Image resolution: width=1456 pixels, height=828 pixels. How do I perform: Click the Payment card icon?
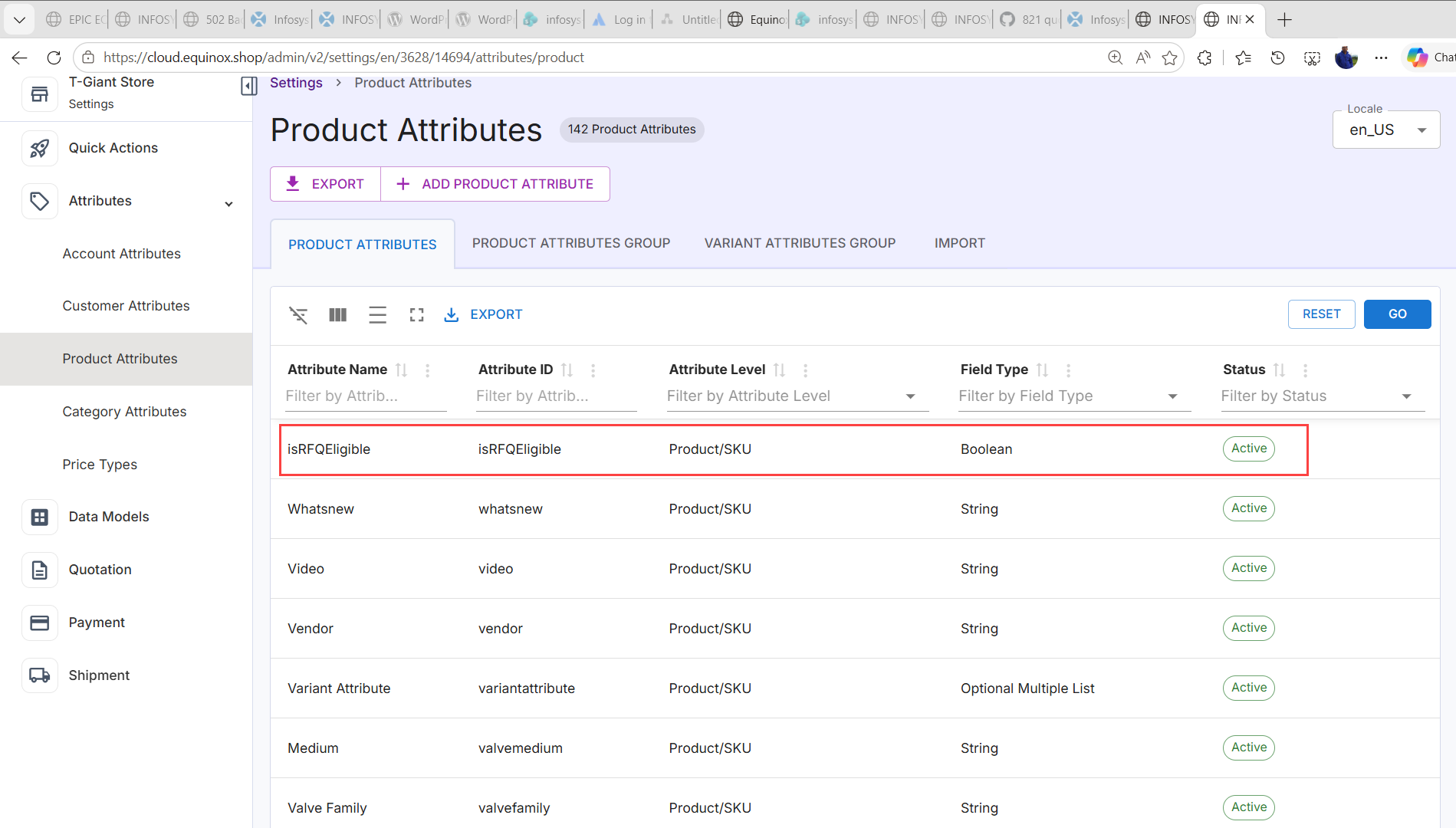pyautogui.click(x=40, y=623)
